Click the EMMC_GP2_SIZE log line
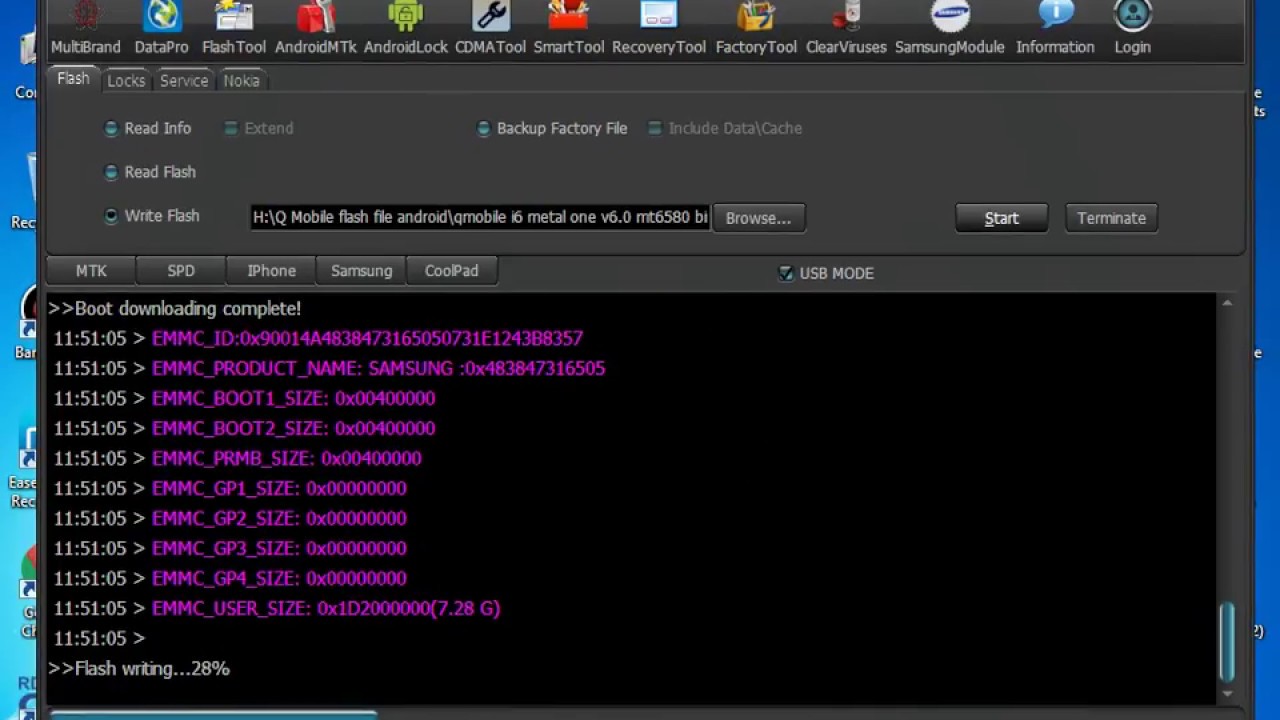The height and width of the screenshot is (720, 1280). tap(230, 518)
